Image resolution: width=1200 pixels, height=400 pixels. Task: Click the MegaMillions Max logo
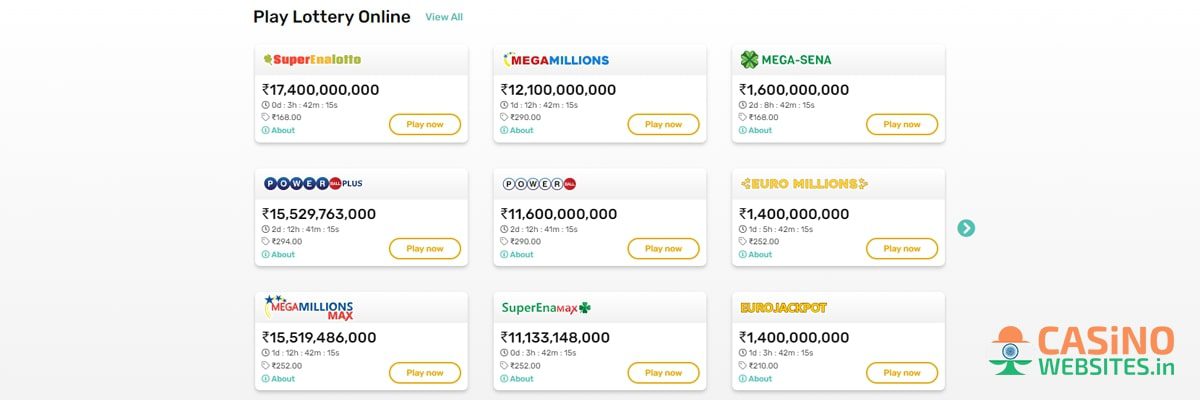(x=308, y=307)
